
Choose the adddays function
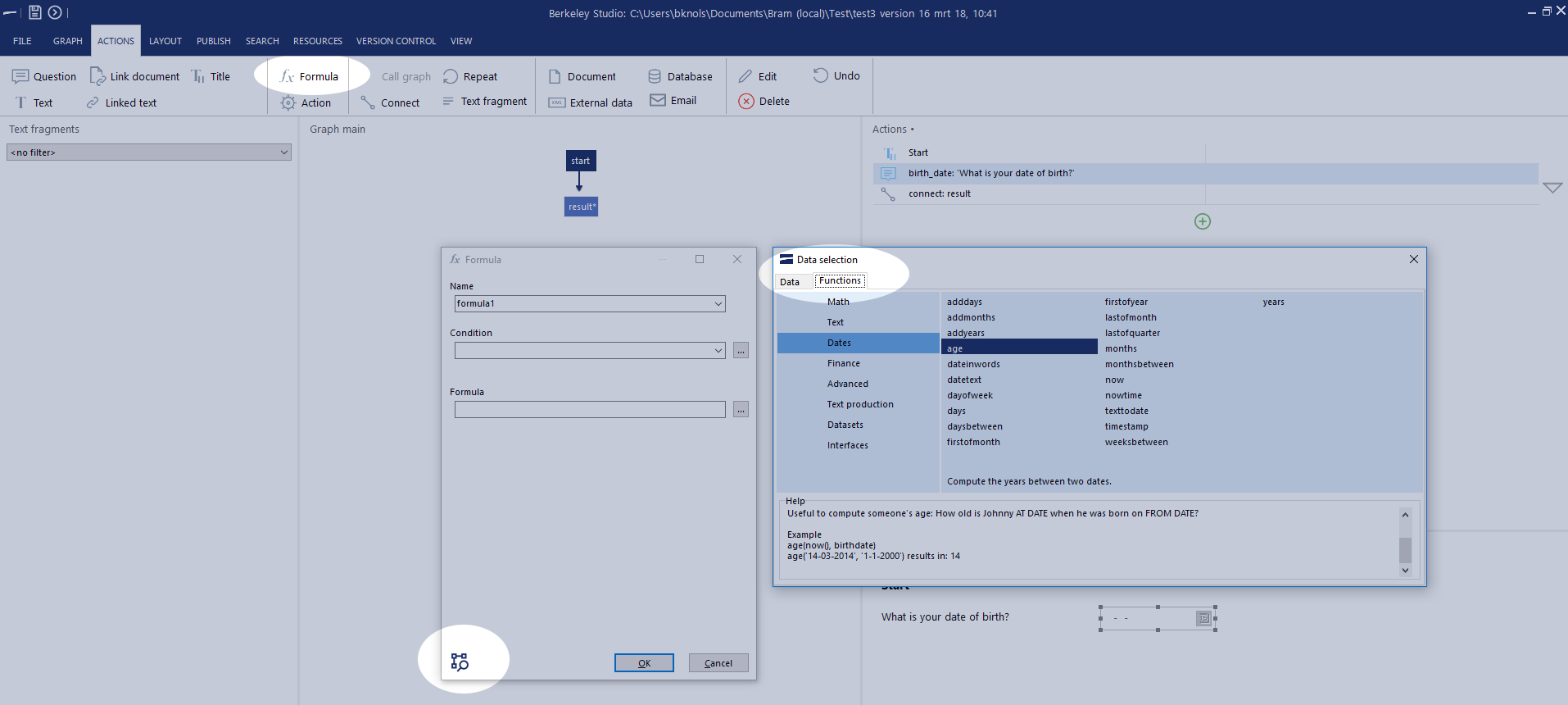(x=964, y=302)
